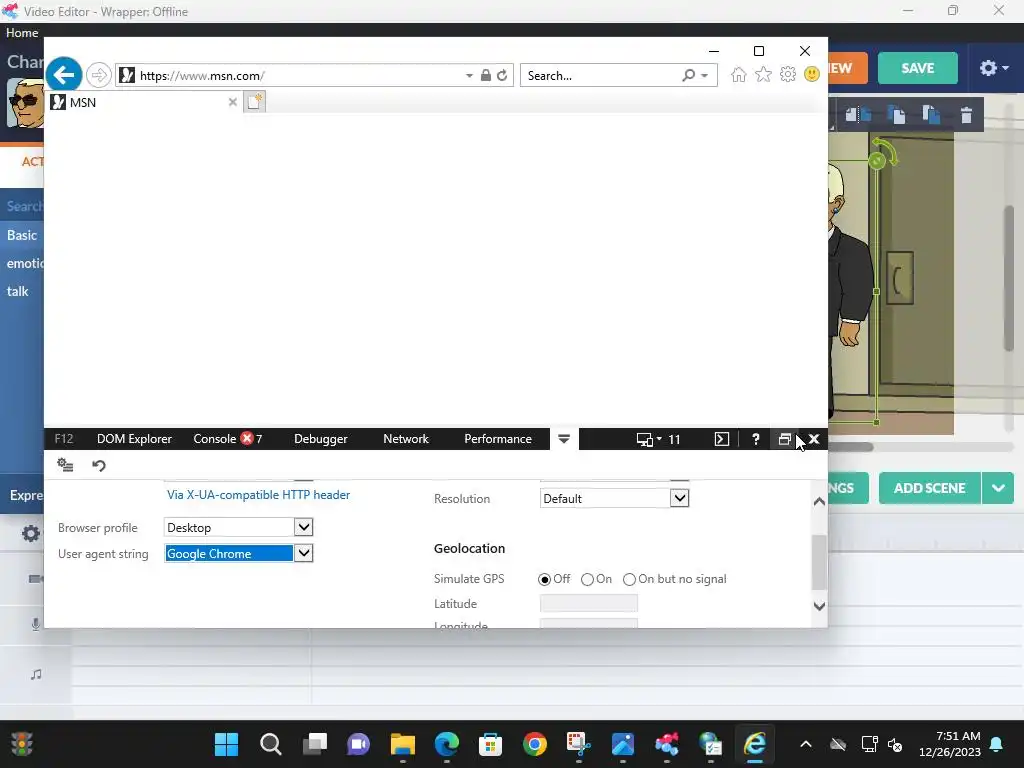1024x768 pixels.
Task: Click the IE back arrow button
Action: click(x=63, y=74)
